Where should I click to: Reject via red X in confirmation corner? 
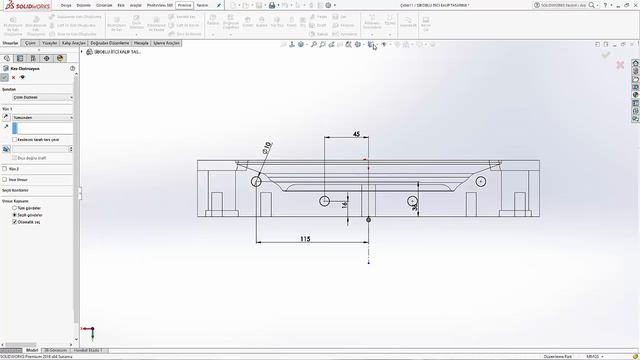pyautogui.click(x=620, y=64)
